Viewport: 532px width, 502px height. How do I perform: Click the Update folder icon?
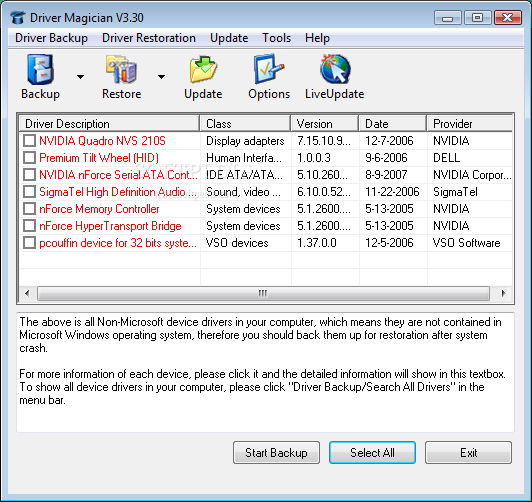(x=203, y=69)
